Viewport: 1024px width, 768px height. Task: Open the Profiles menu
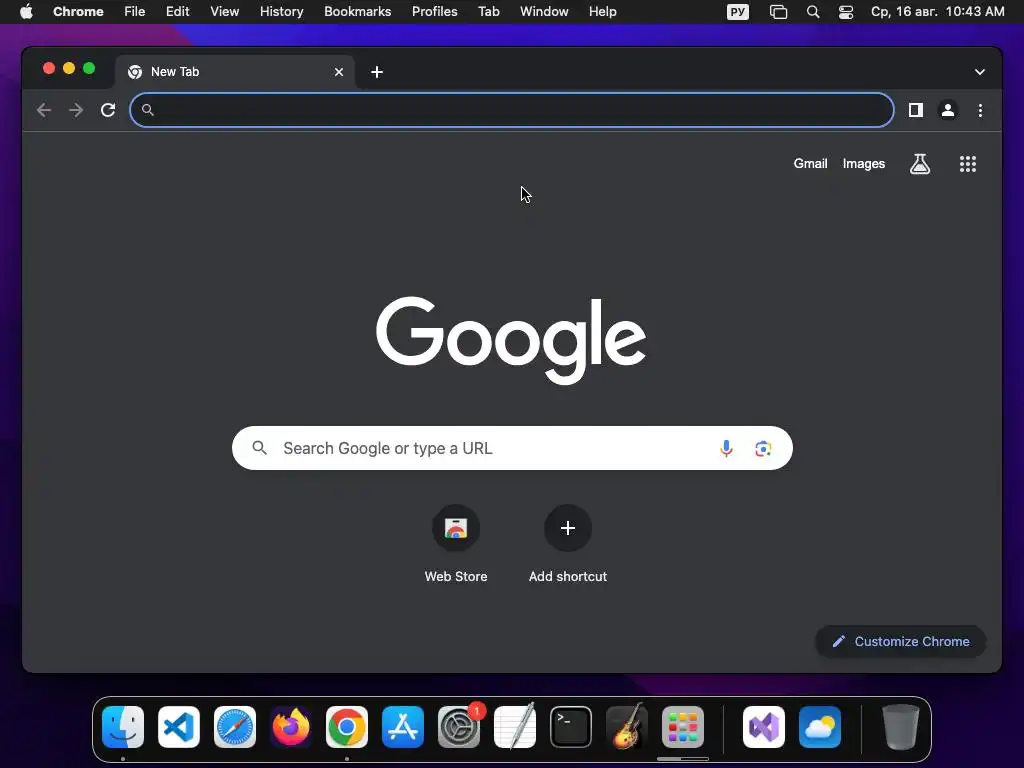coord(434,12)
